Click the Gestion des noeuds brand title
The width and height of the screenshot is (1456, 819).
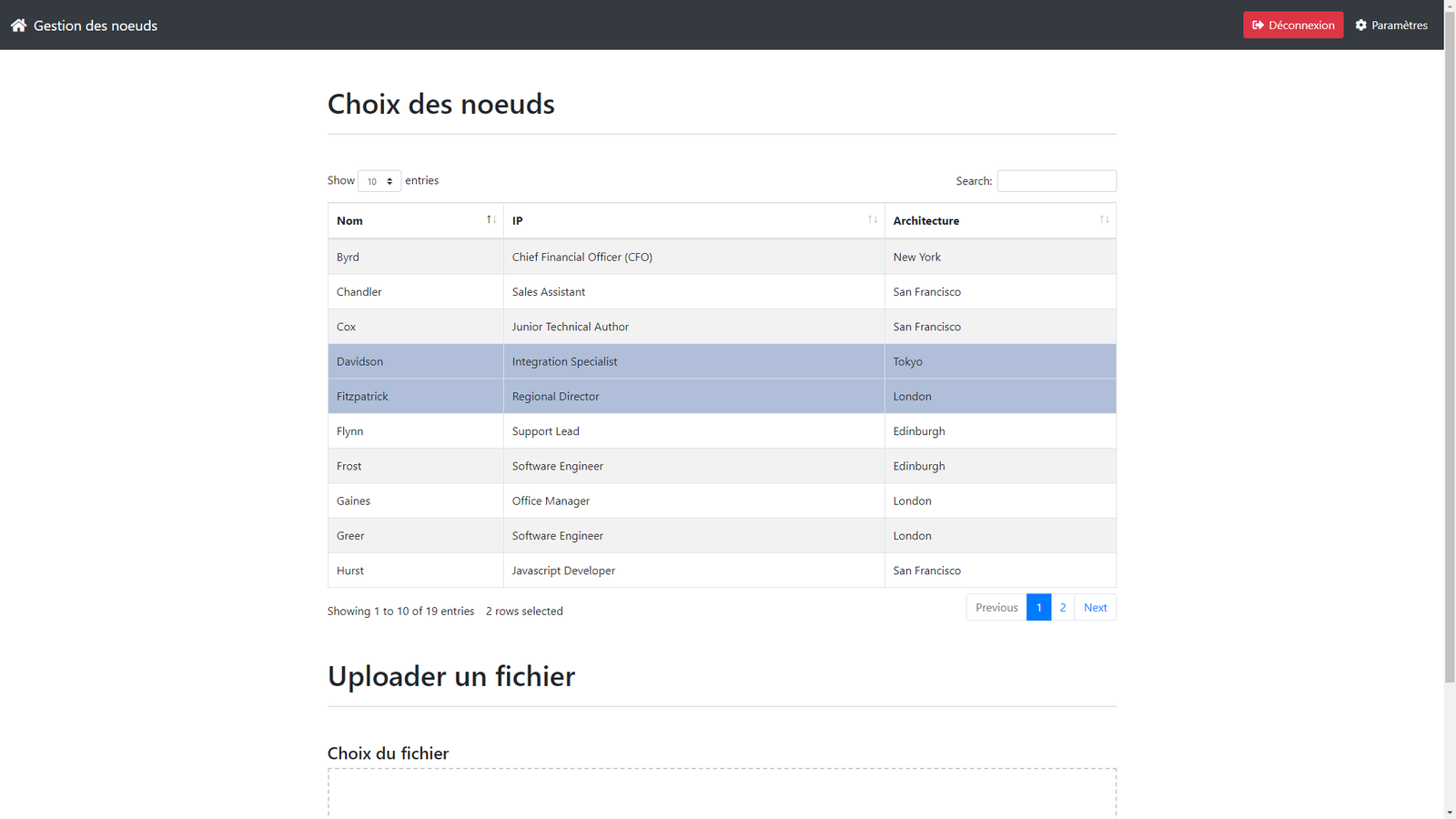(96, 25)
